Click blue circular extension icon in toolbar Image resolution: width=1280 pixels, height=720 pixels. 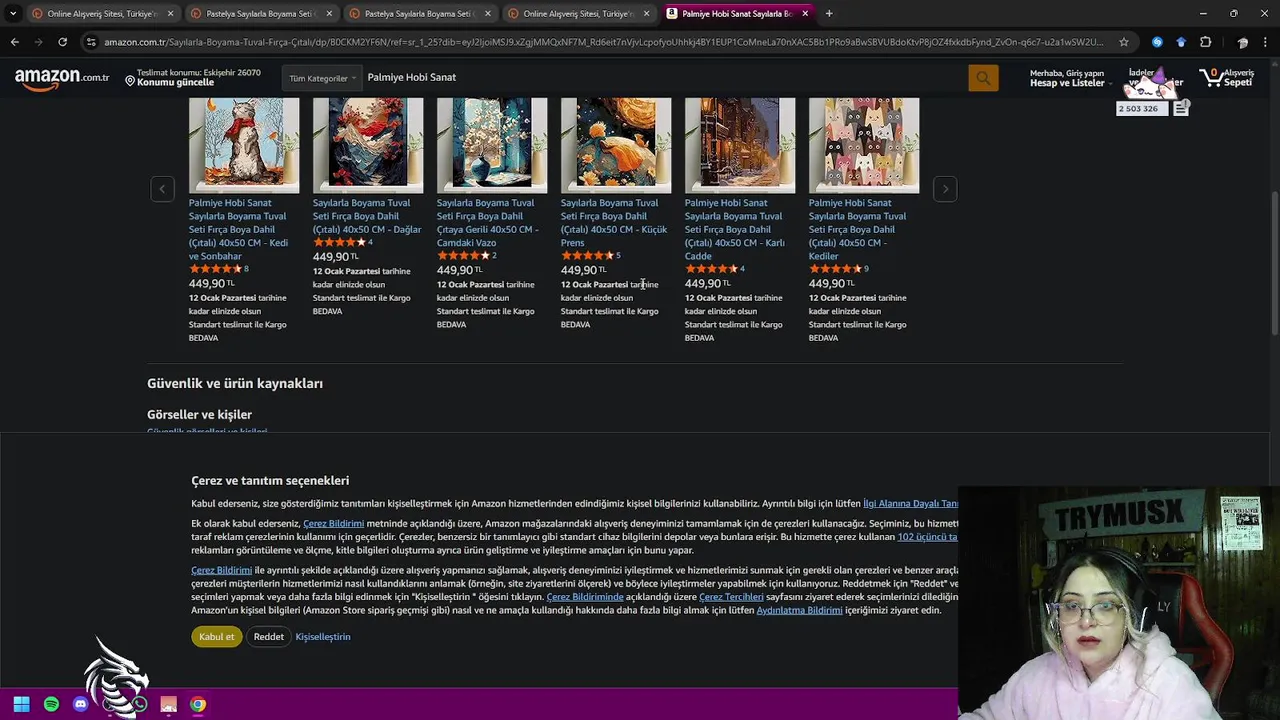pos(1157,42)
